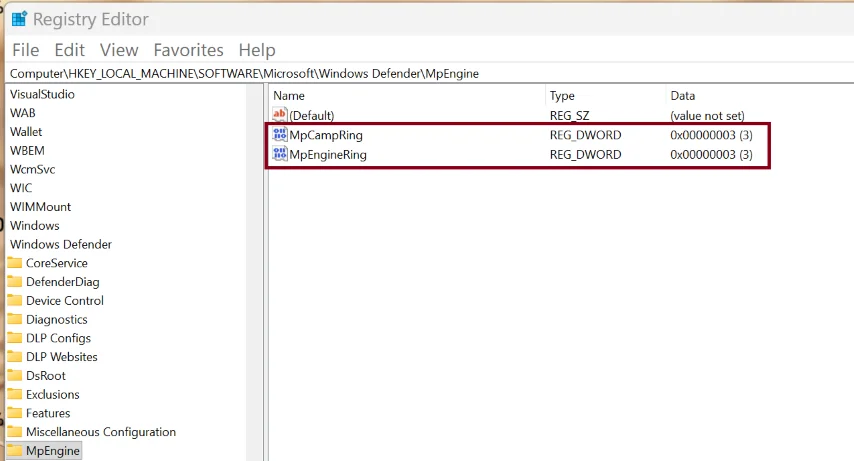
Task: Click the CoreService folder icon
Action: [15, 263]
